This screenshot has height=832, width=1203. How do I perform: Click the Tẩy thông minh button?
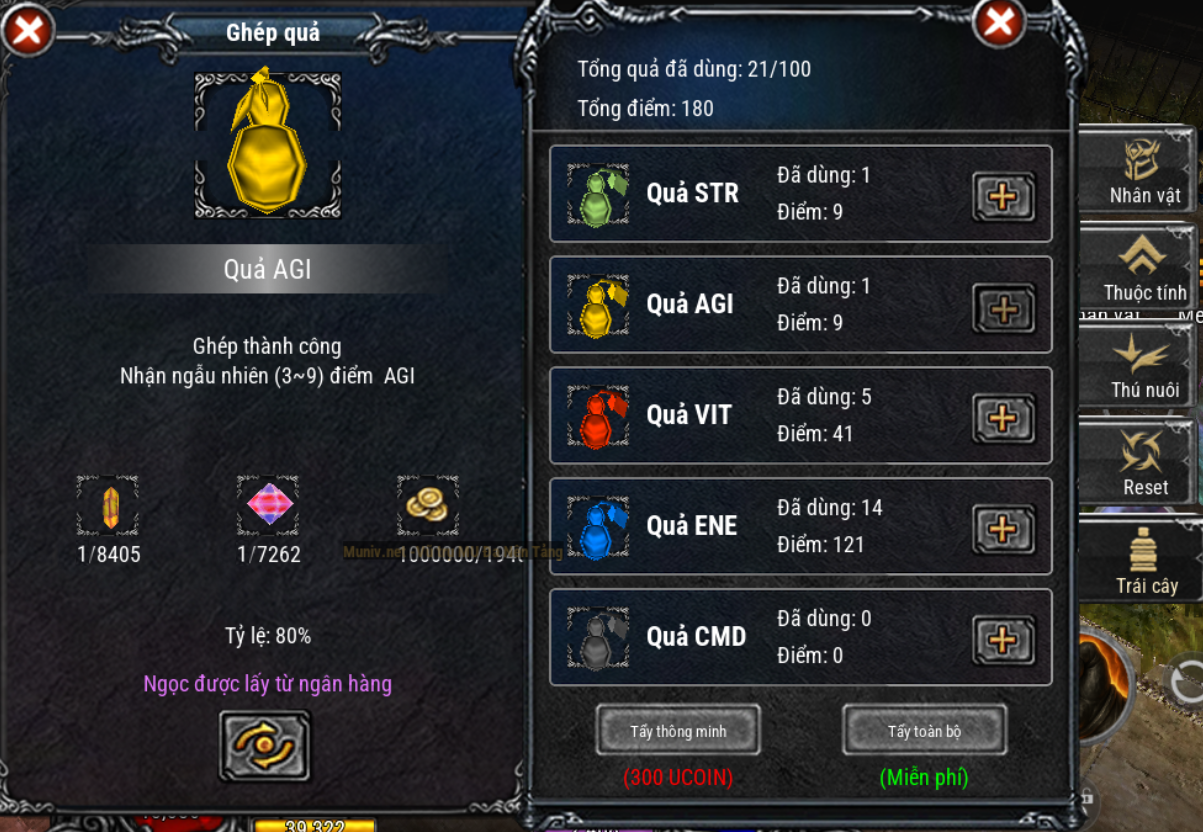[678, 730]
